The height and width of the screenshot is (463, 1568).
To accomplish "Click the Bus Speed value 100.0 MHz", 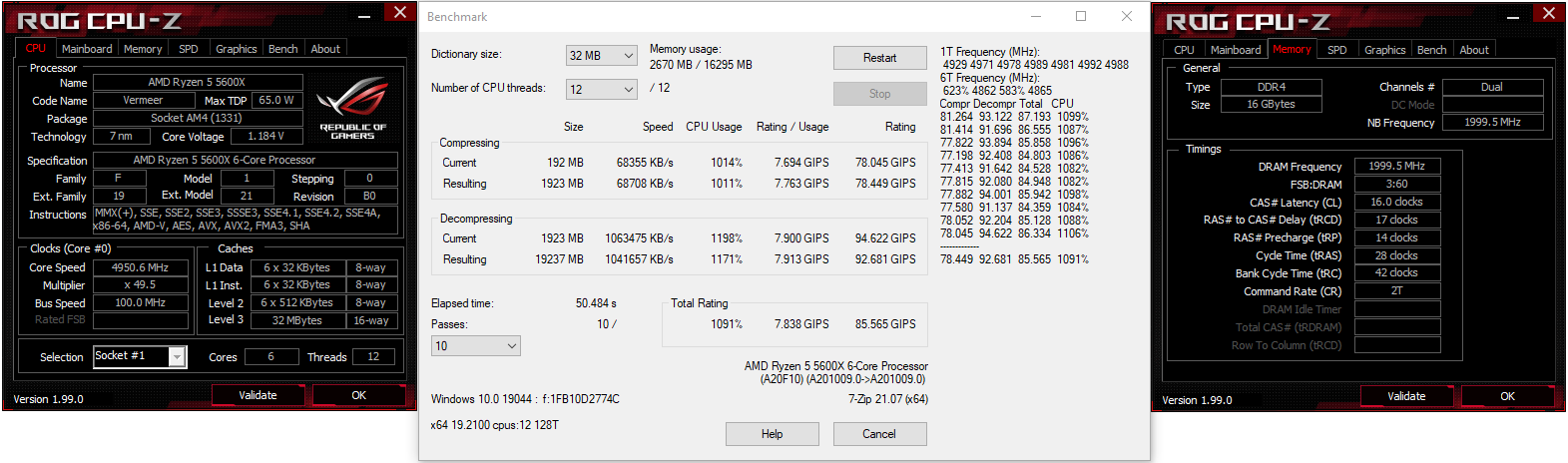I will [140, 302].
